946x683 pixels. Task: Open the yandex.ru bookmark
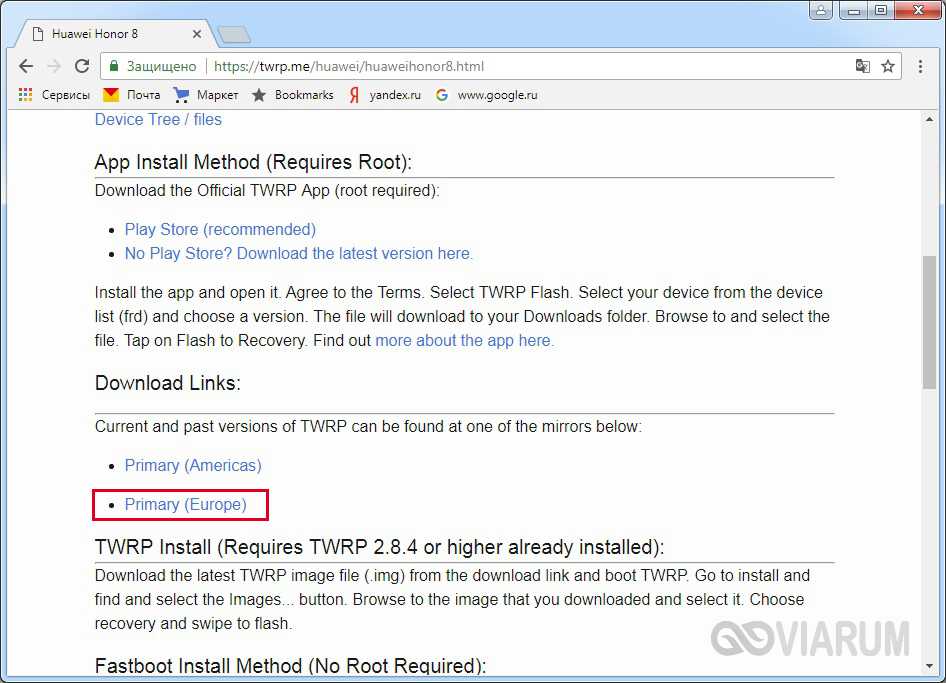(x=384, y=95)
